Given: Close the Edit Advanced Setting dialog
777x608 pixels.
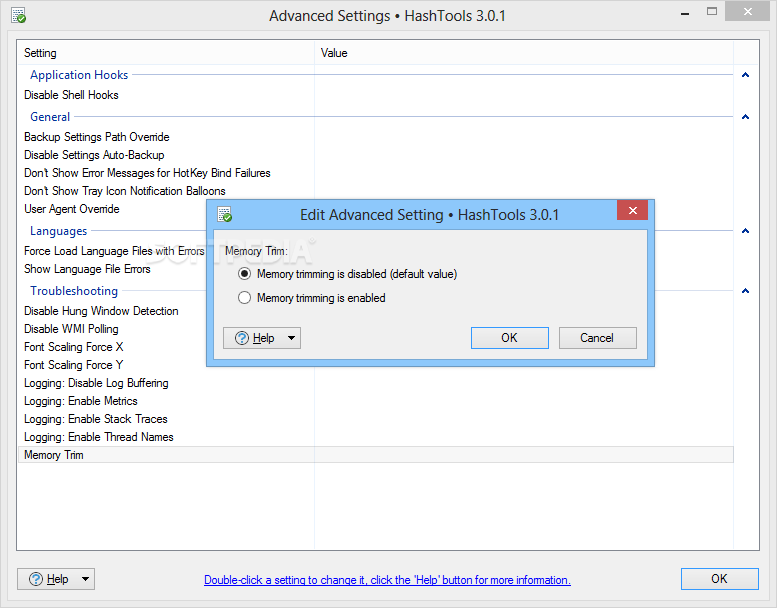Looking at the screenshot, I should click(x=632, y=210).
